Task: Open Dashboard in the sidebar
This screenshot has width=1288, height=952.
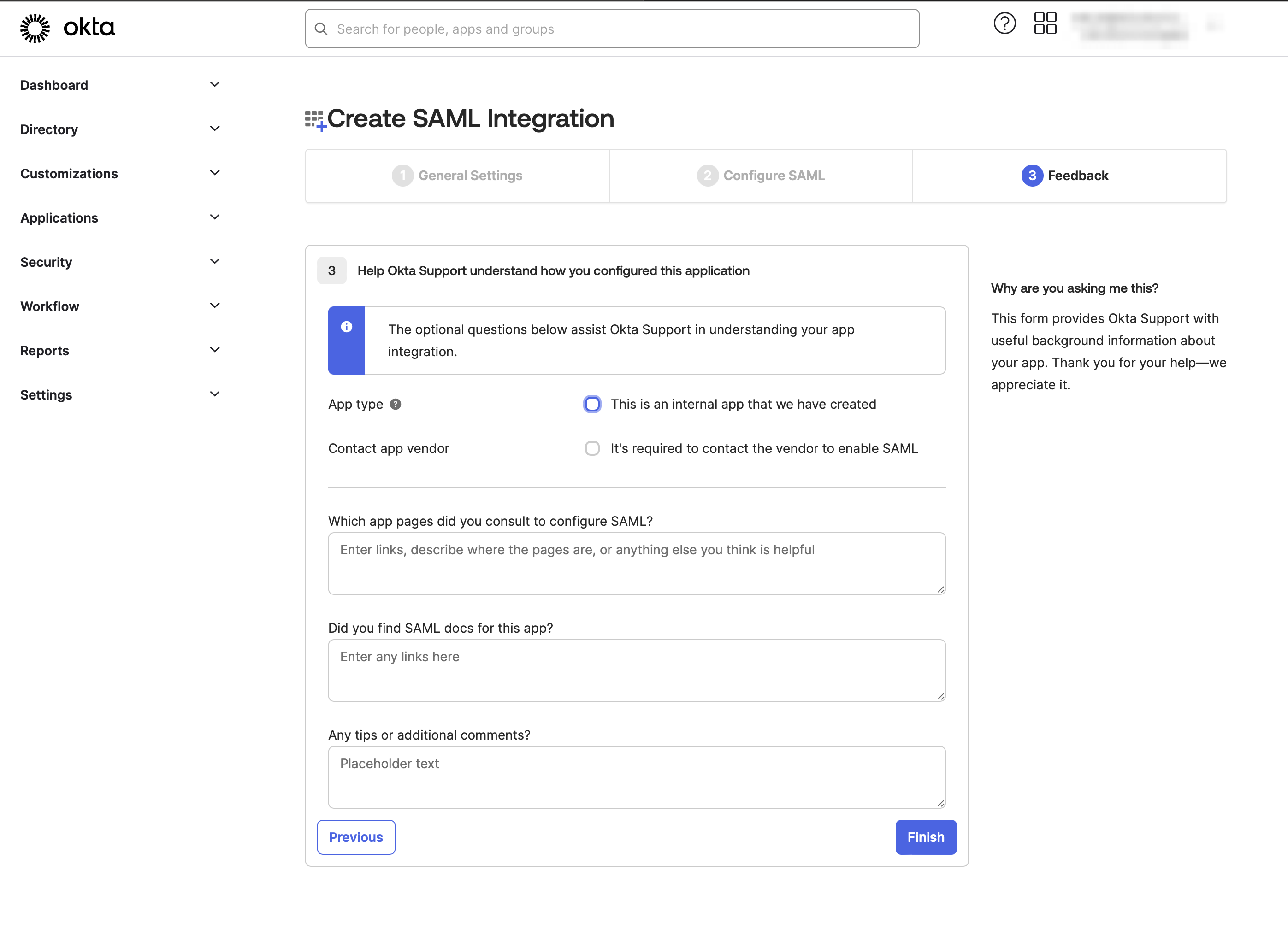Action: pos(54,85)
